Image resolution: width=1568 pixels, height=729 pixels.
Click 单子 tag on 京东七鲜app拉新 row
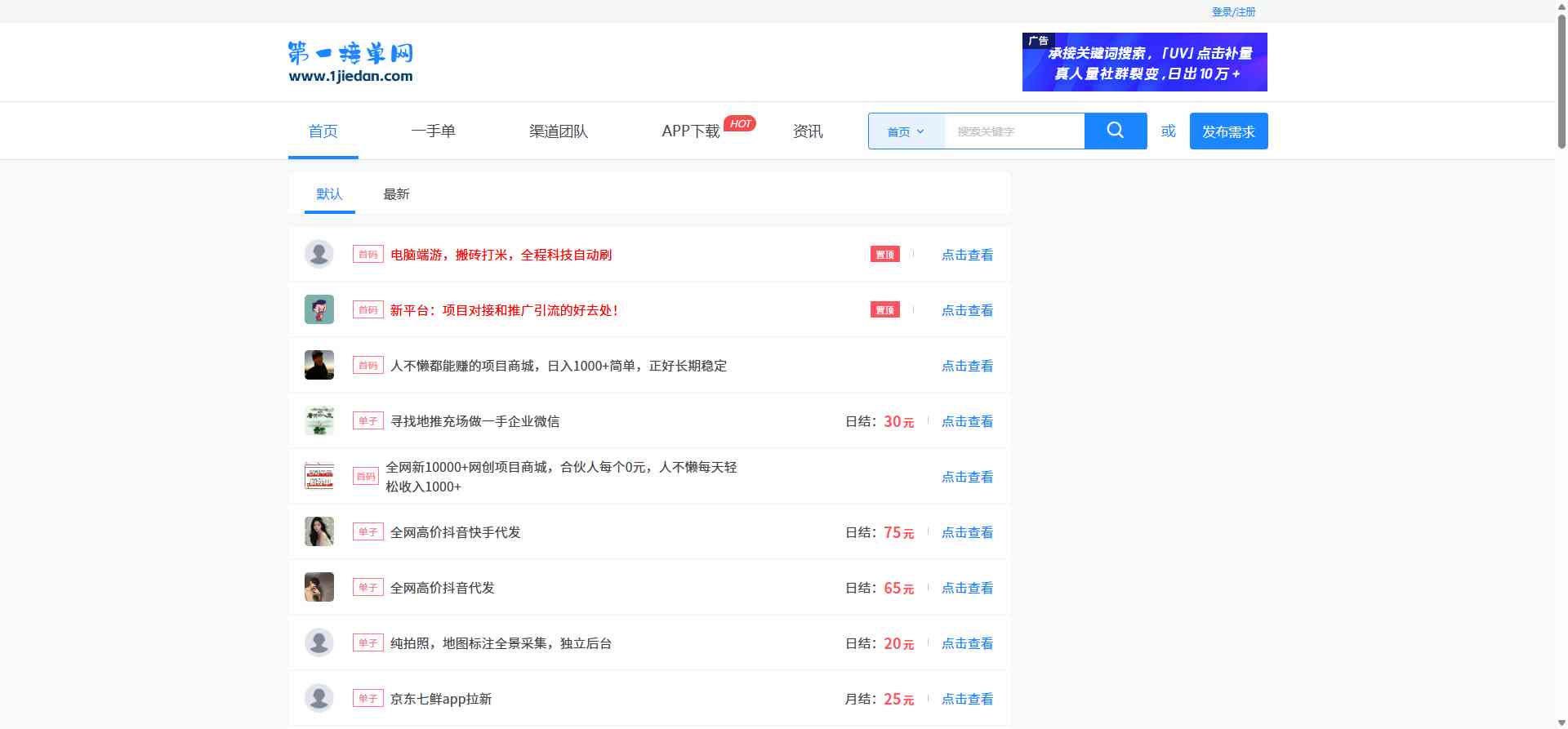[367, 699]
